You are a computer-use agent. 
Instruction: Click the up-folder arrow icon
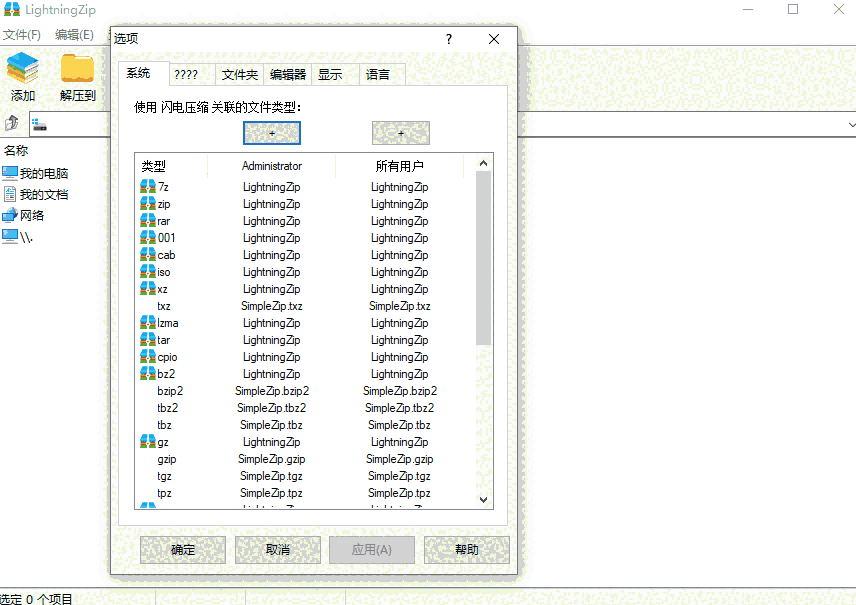click(11, 124)
